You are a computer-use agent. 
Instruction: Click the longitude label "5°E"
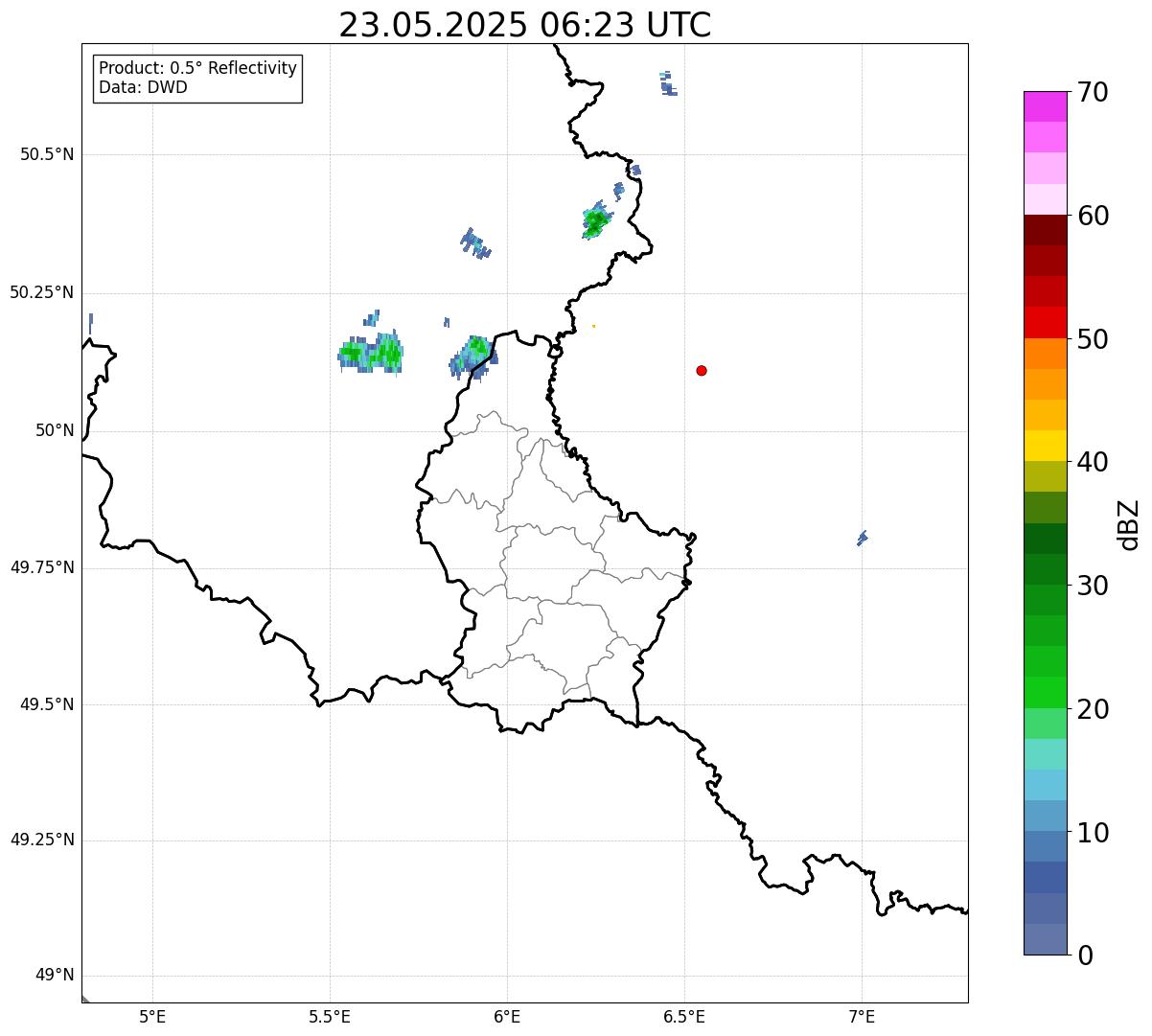pyautogui.click(x=152, y=1017)
